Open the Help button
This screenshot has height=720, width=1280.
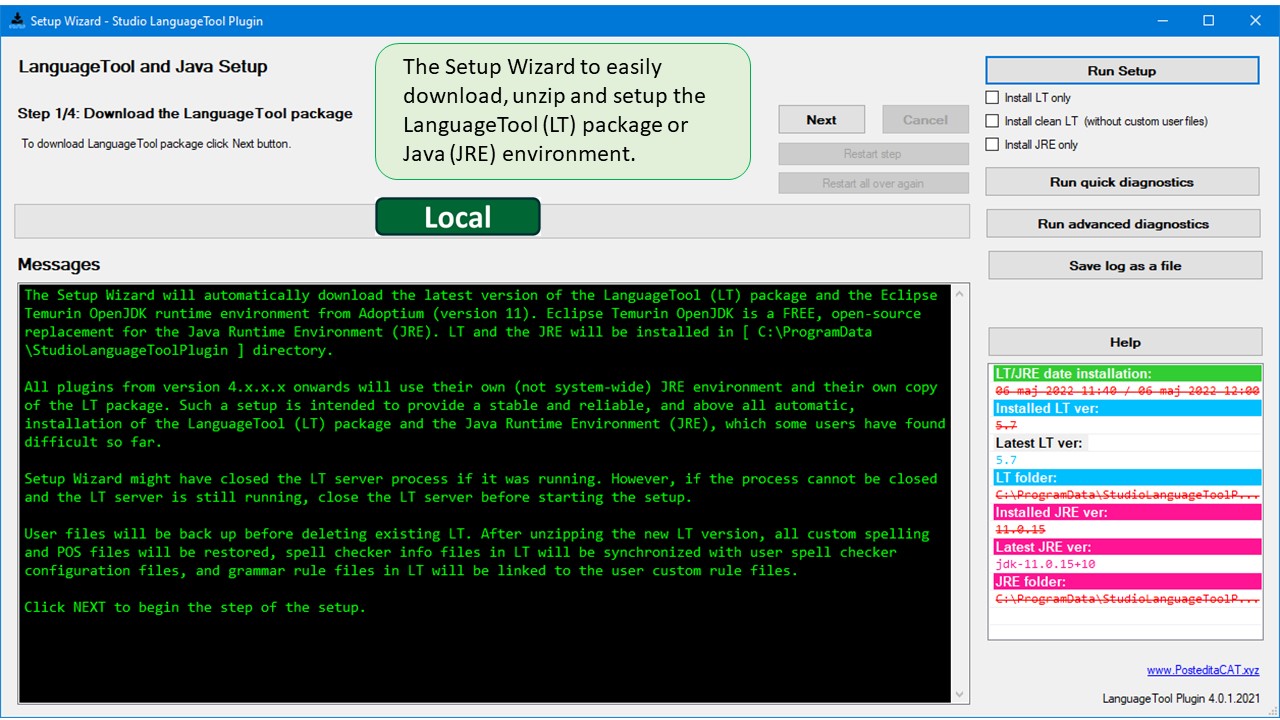(1124, 342)
